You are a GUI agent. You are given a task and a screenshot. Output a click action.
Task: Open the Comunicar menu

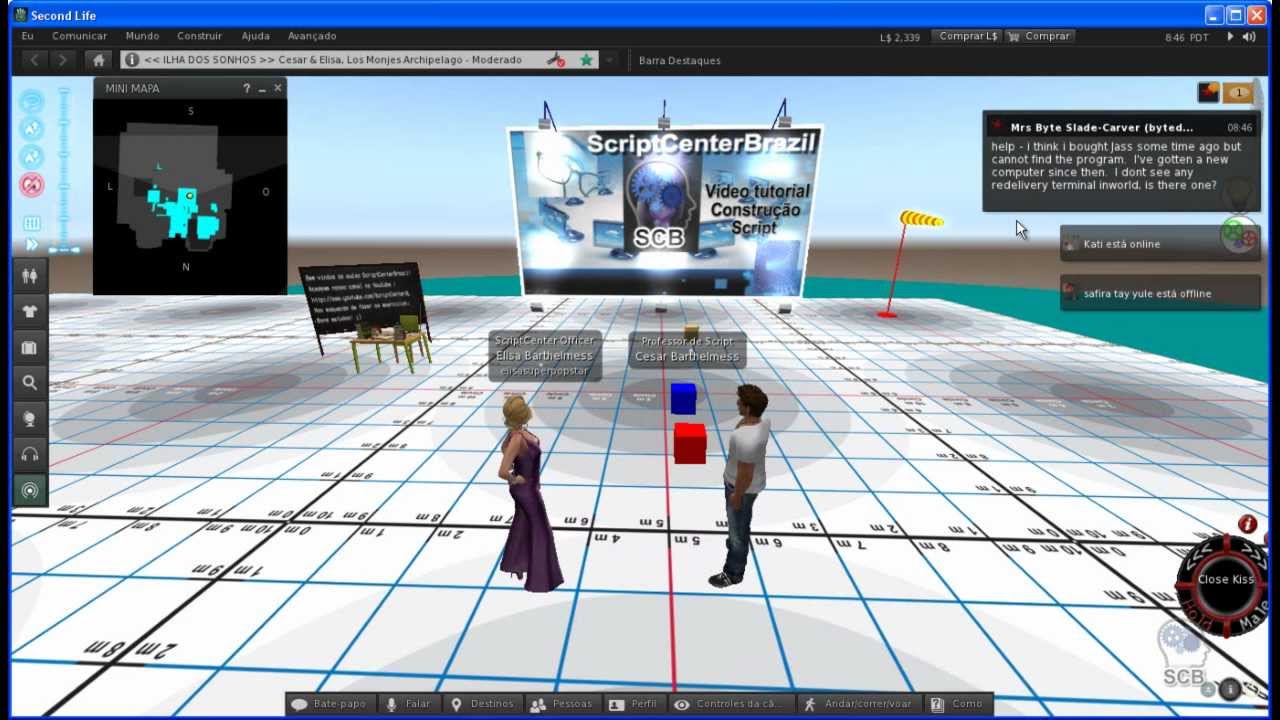(x=80, y=36)
